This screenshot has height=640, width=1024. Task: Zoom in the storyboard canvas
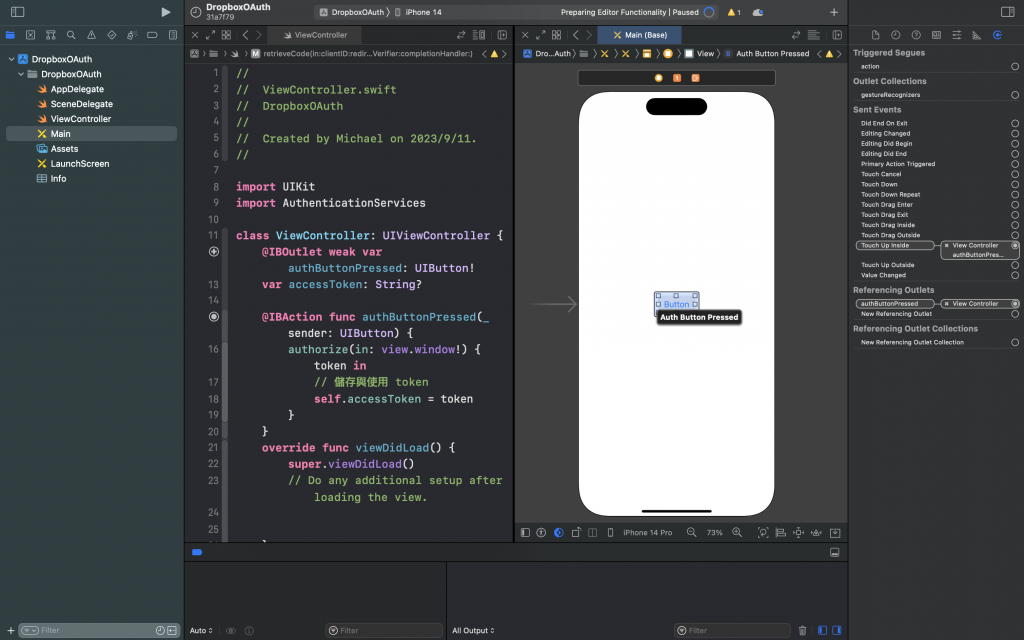tap(737, 532)
